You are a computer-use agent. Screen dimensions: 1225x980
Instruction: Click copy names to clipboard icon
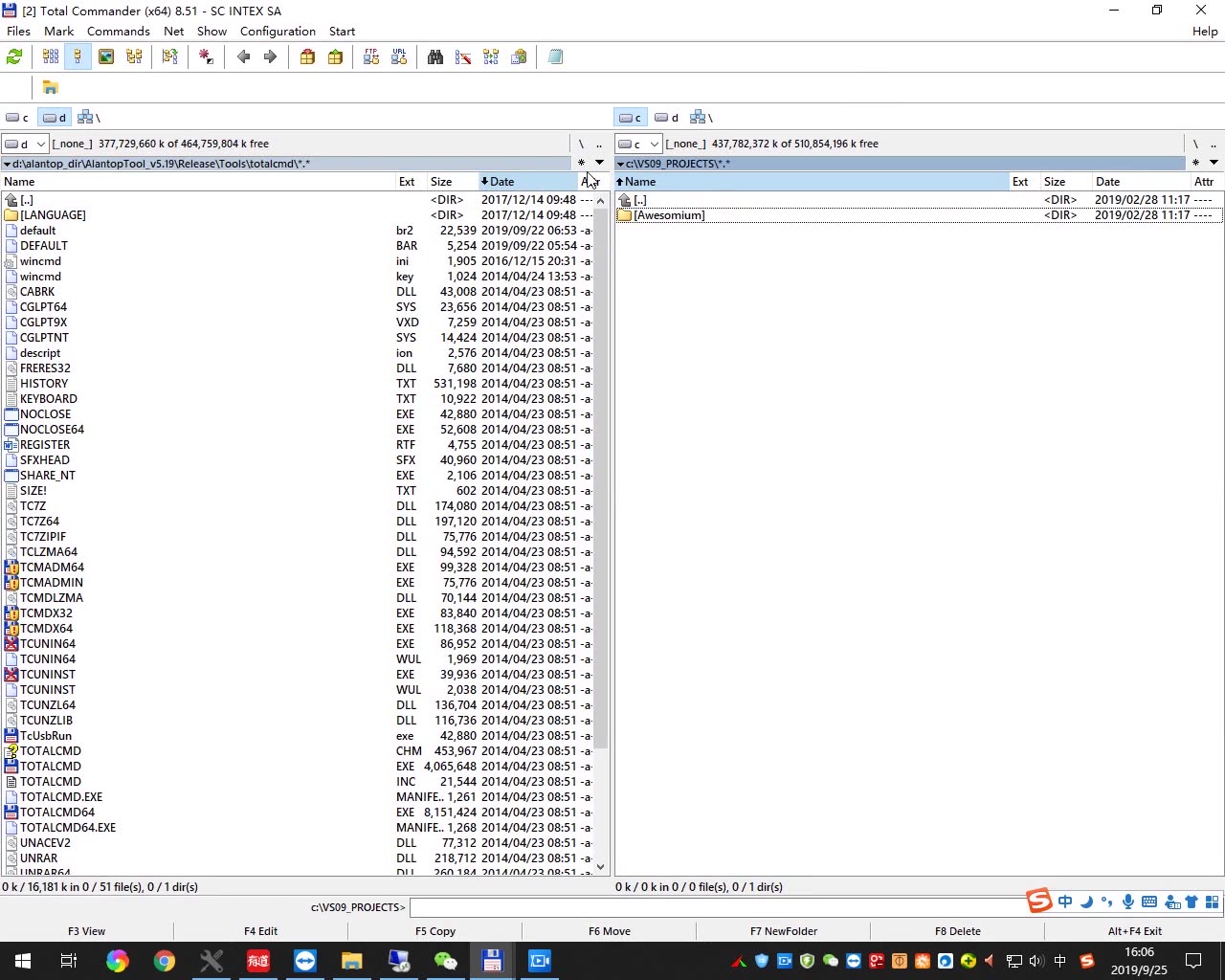tap(519, 57)
